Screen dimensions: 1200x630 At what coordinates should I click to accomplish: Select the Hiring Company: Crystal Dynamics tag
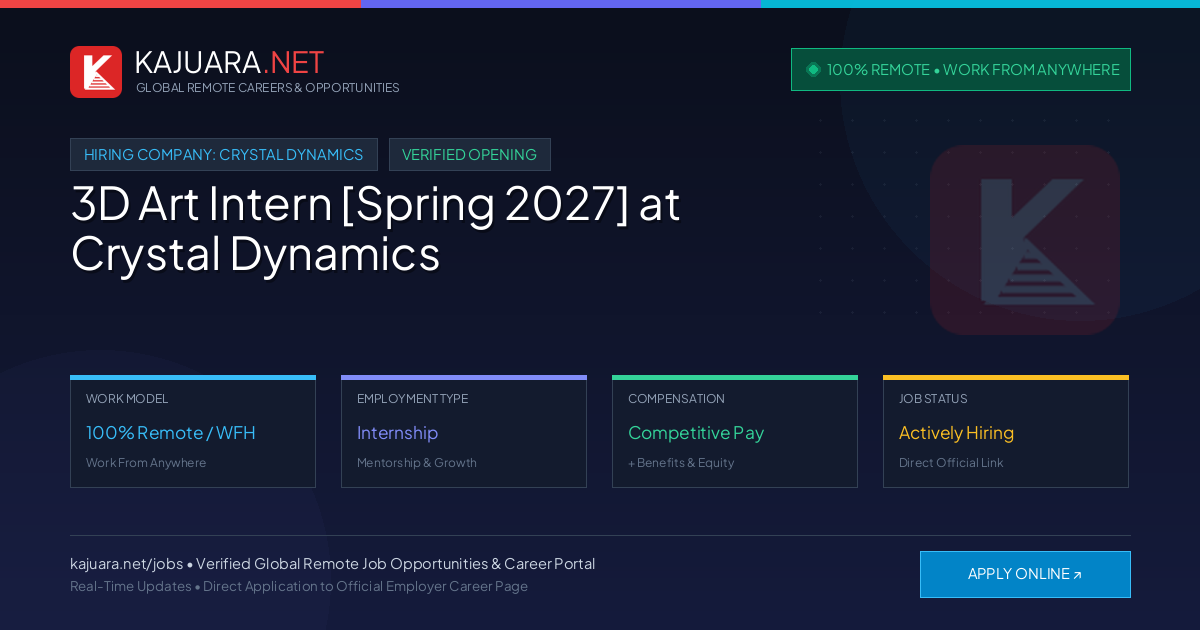point(224,155)
